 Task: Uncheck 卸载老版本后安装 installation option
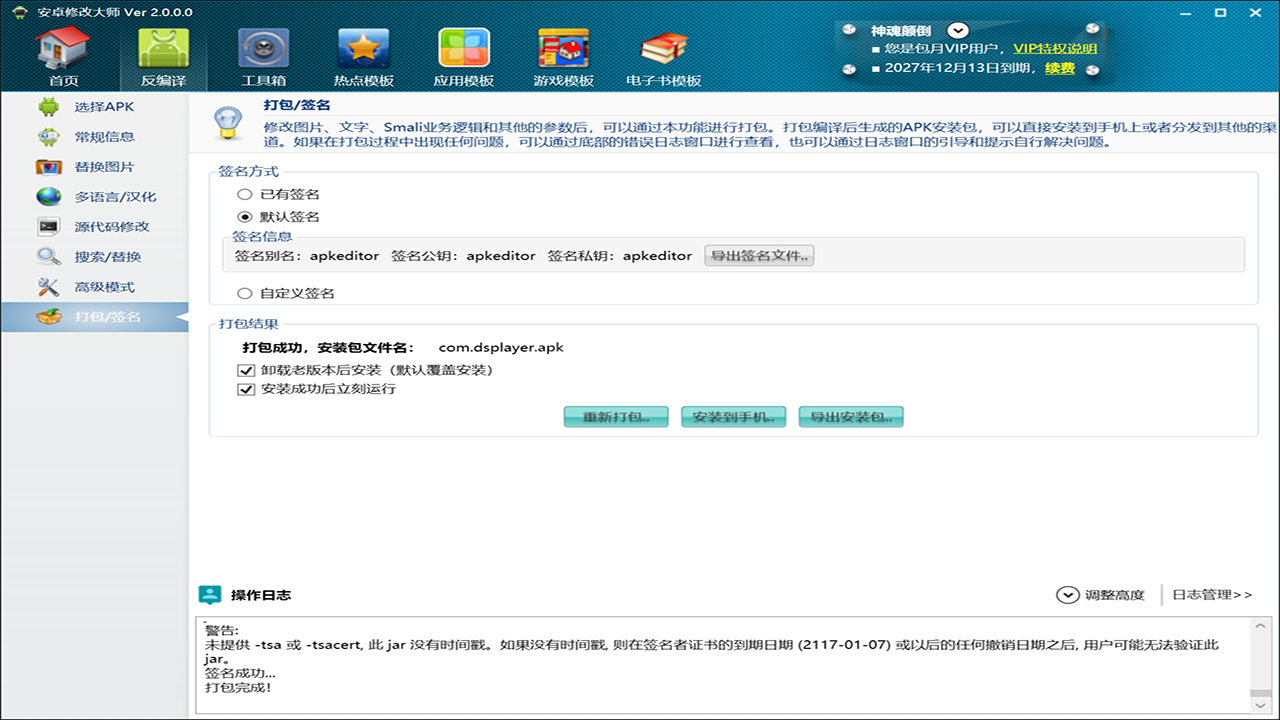(245, 370)
